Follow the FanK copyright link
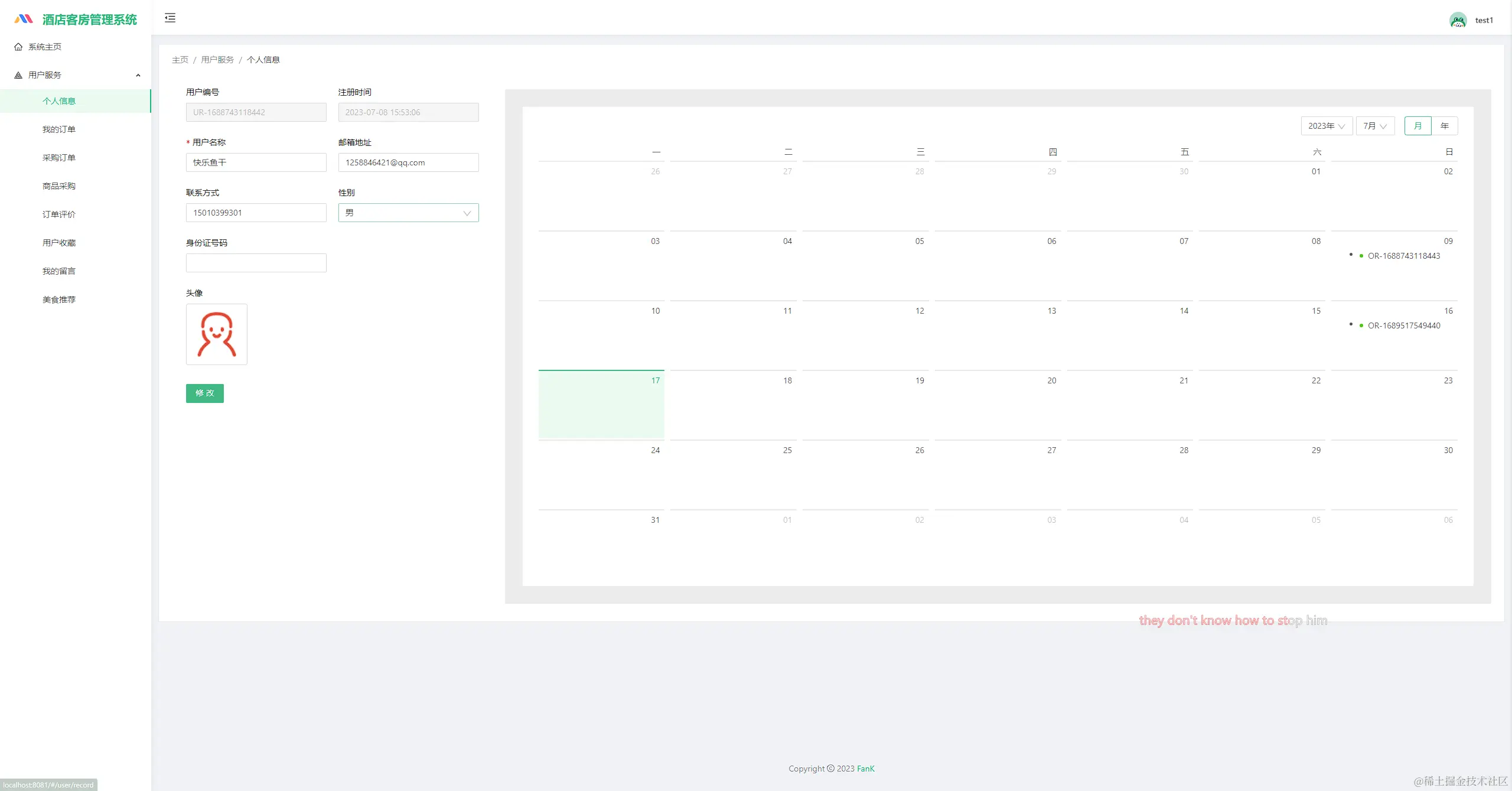 click(865, 769)
